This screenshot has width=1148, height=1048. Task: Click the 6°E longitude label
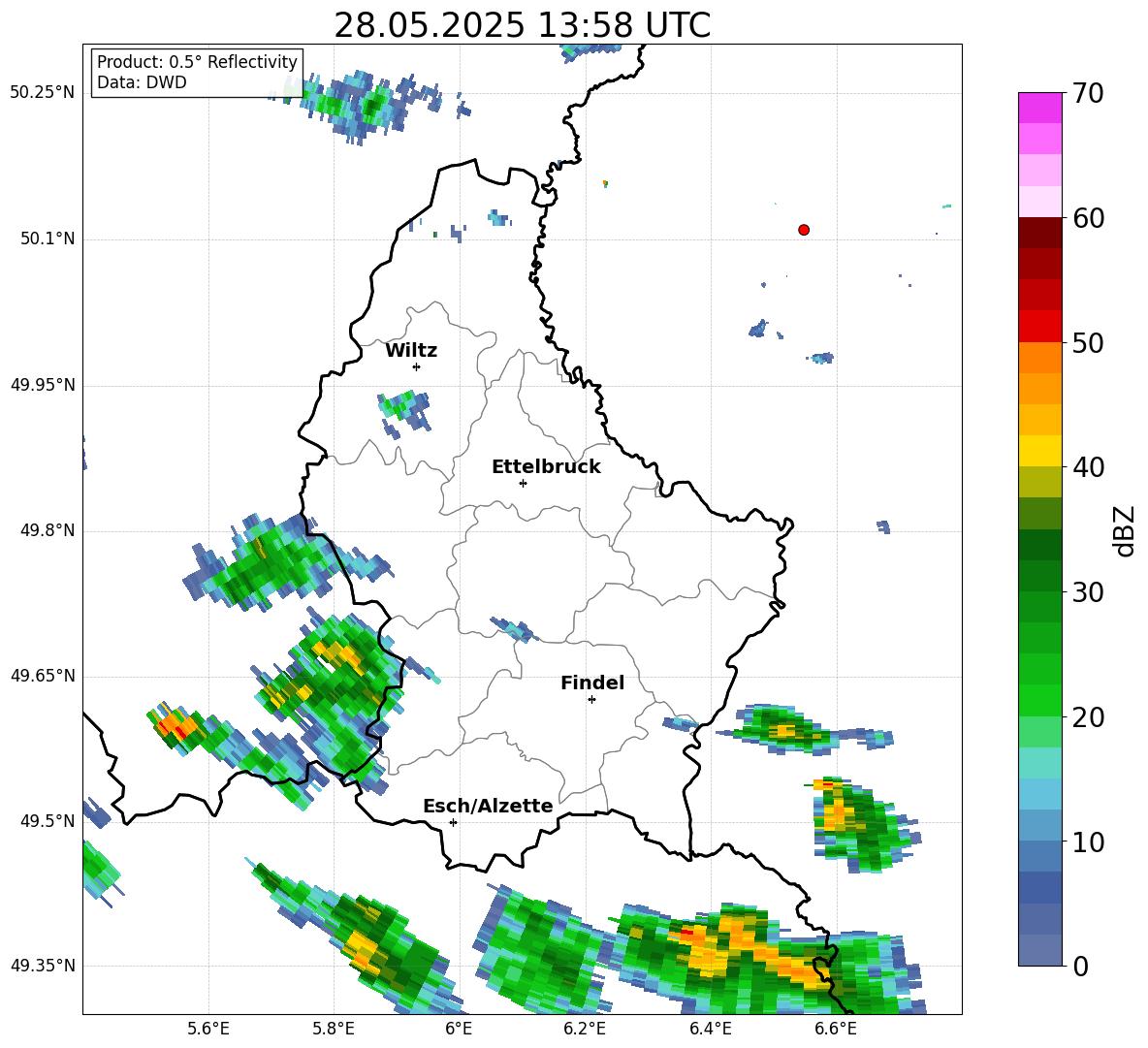[459, 1030]
